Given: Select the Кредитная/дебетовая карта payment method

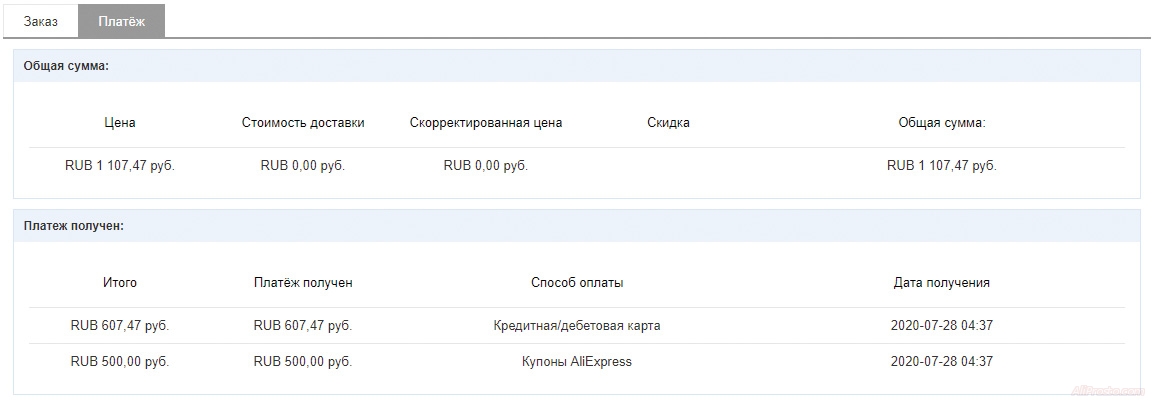Looking at the screenshot, I should [577, 326].
